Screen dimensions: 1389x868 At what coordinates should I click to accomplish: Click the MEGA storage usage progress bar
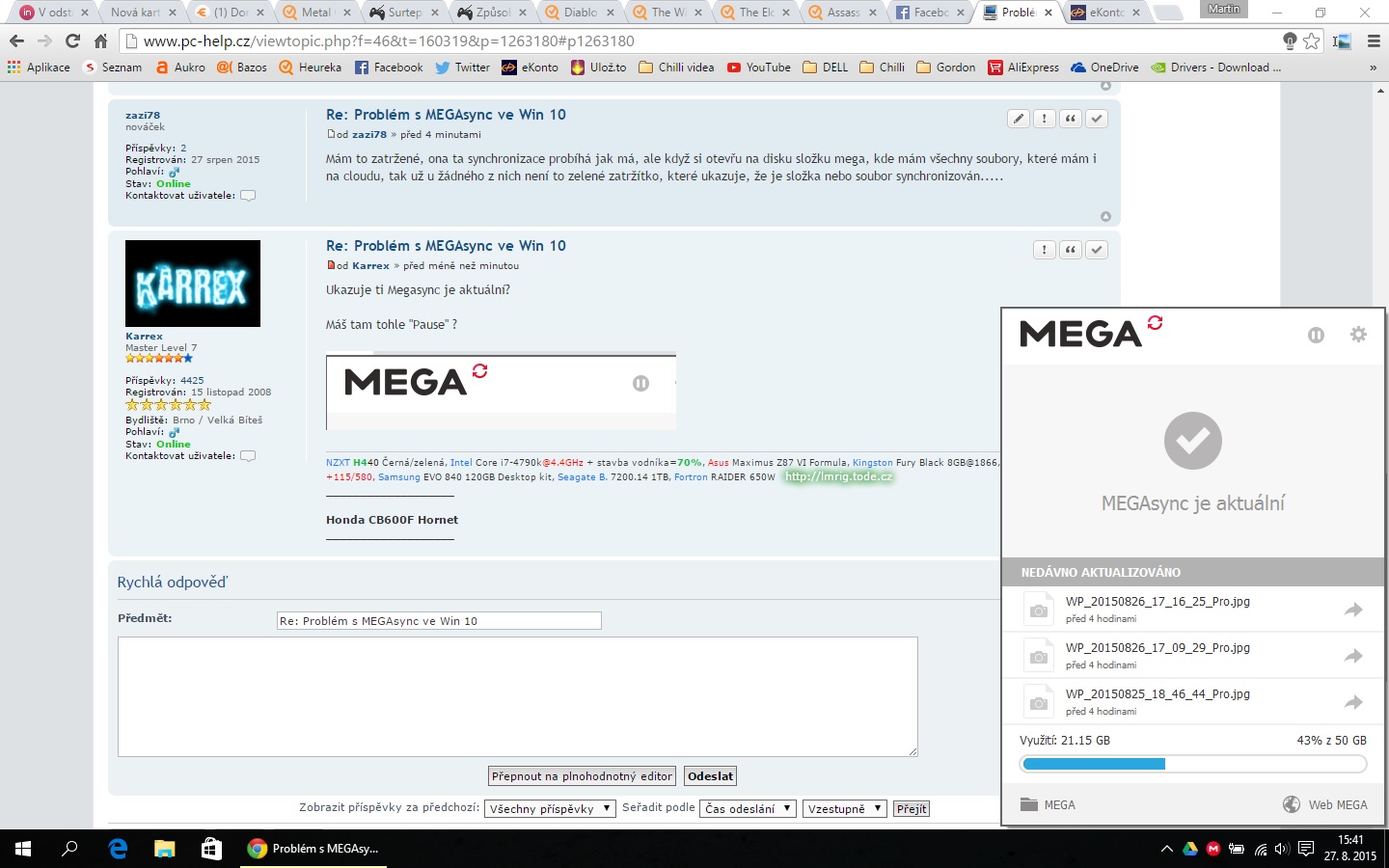(x=1193, y=764)
